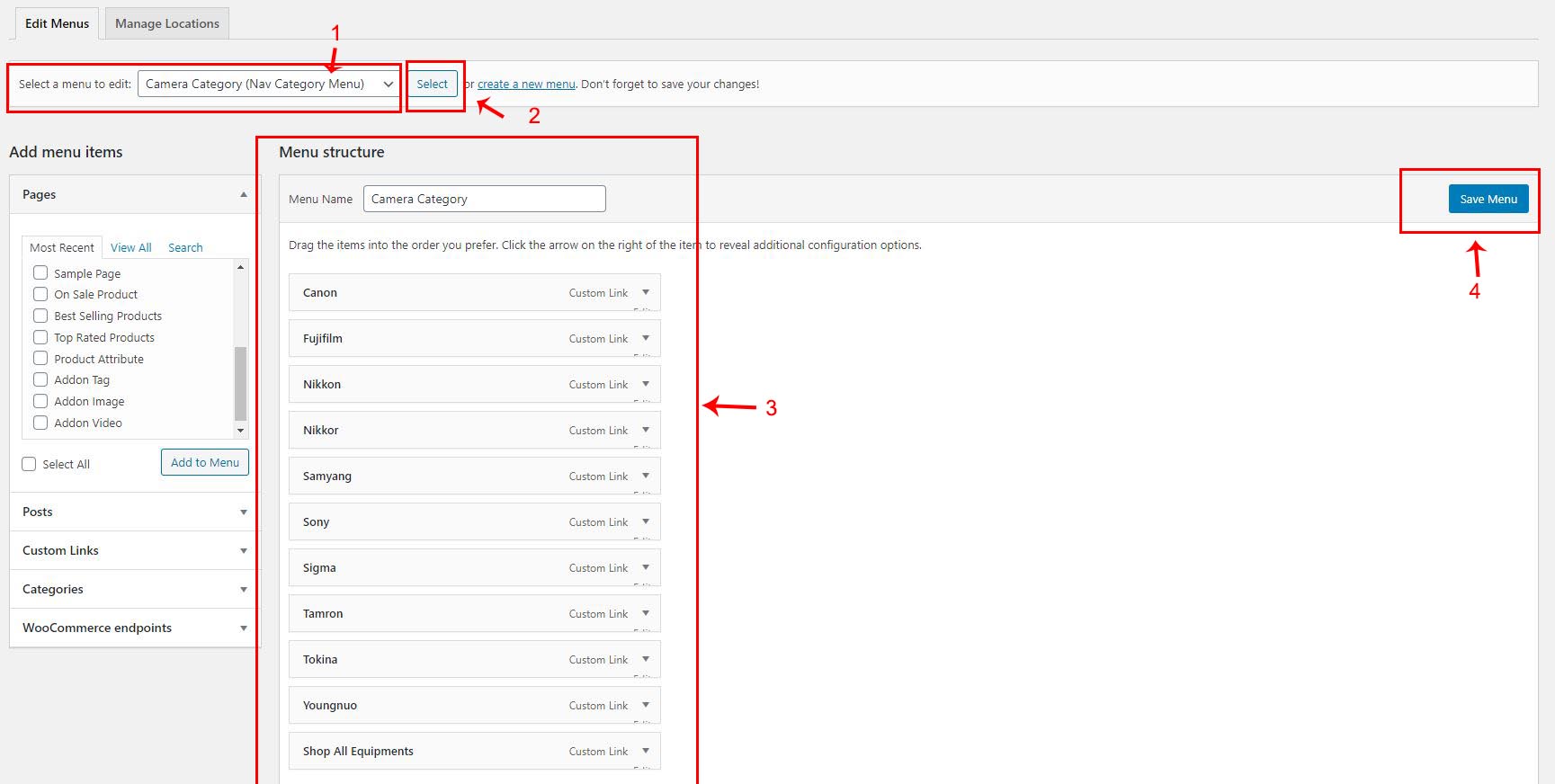Expand the Canon menu item arrow
1555x784 pixels.
point(646,292)
